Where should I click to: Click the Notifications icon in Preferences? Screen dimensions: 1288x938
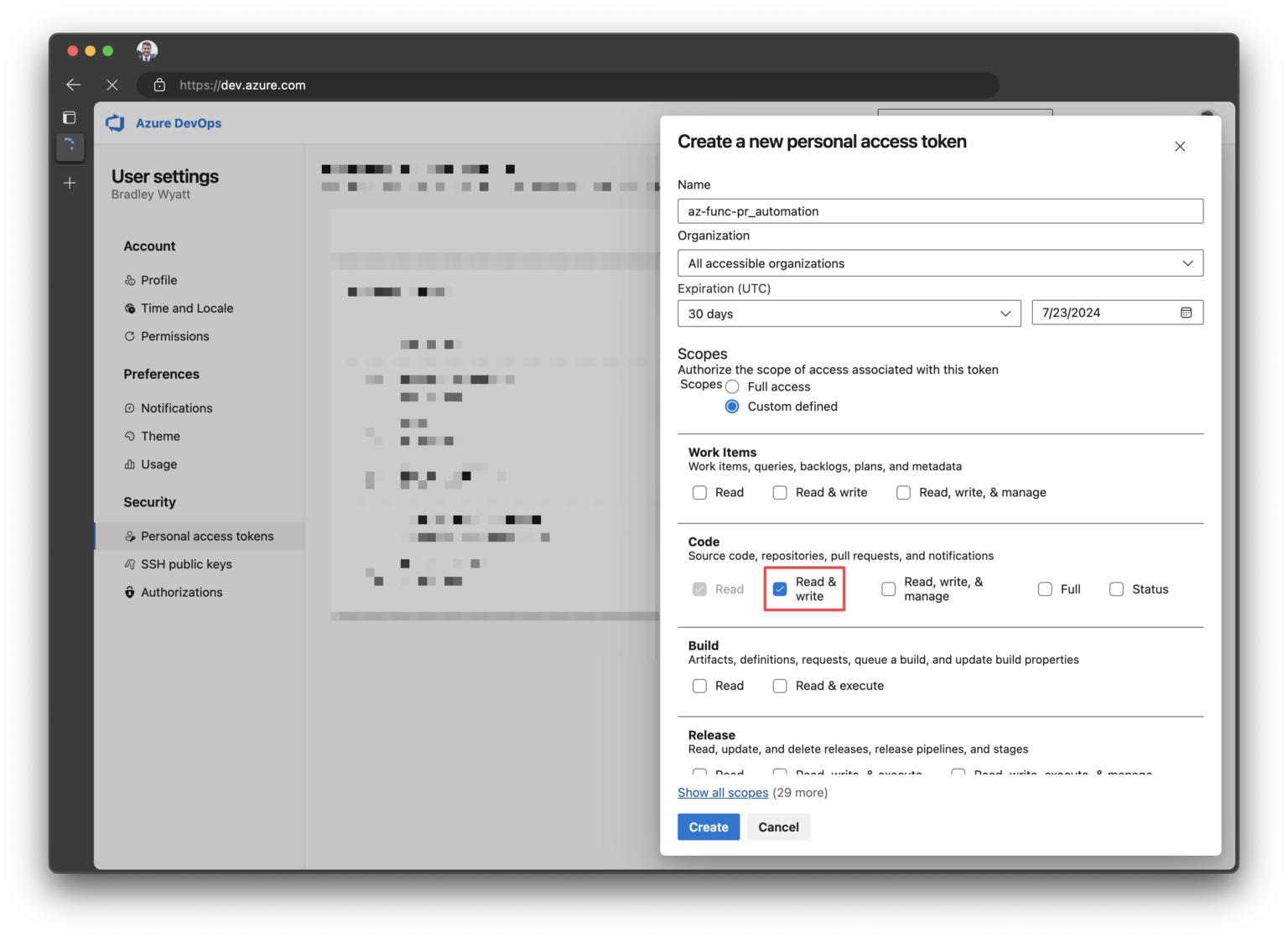point(130,408)
